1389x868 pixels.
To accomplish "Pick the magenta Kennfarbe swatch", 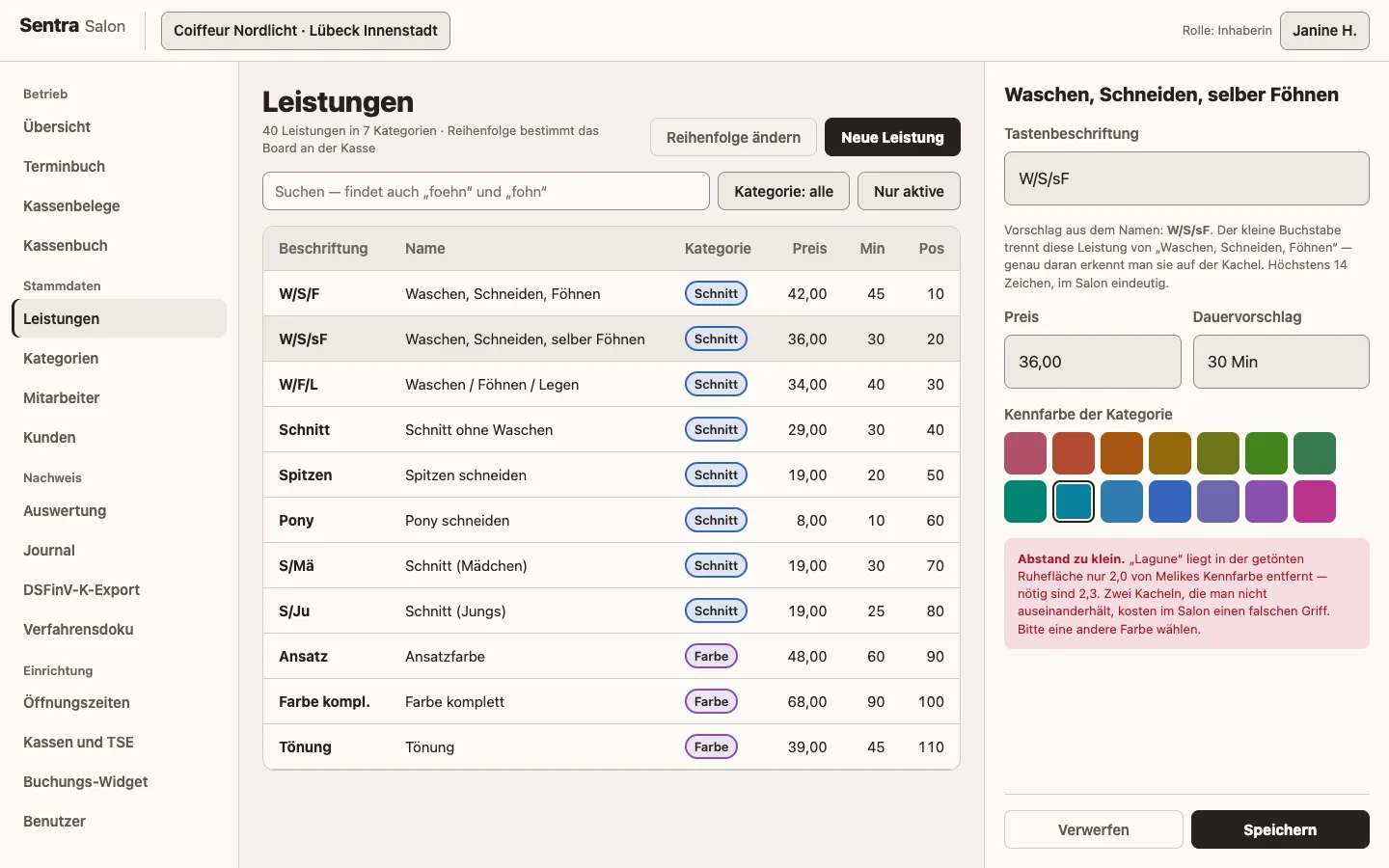I will [1315, 502].
